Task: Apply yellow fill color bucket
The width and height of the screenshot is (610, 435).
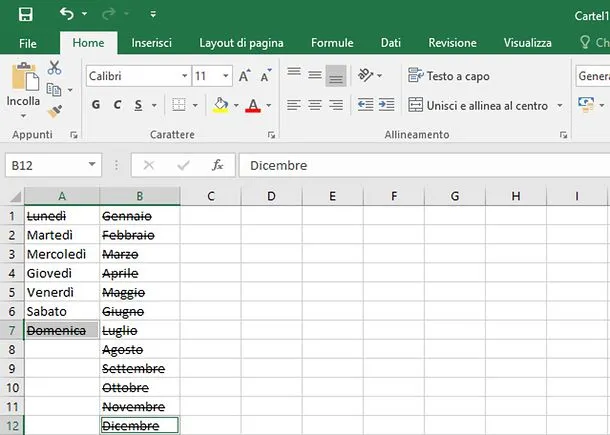Action: (221, 105)
